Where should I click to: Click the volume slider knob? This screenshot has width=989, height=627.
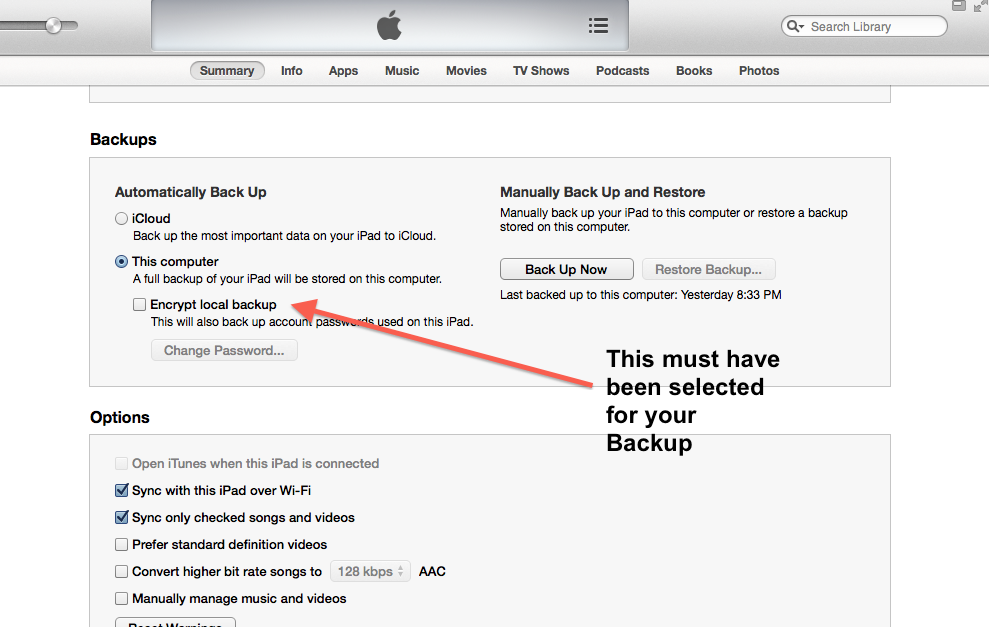pyautogui.click(x=54, y=26)
